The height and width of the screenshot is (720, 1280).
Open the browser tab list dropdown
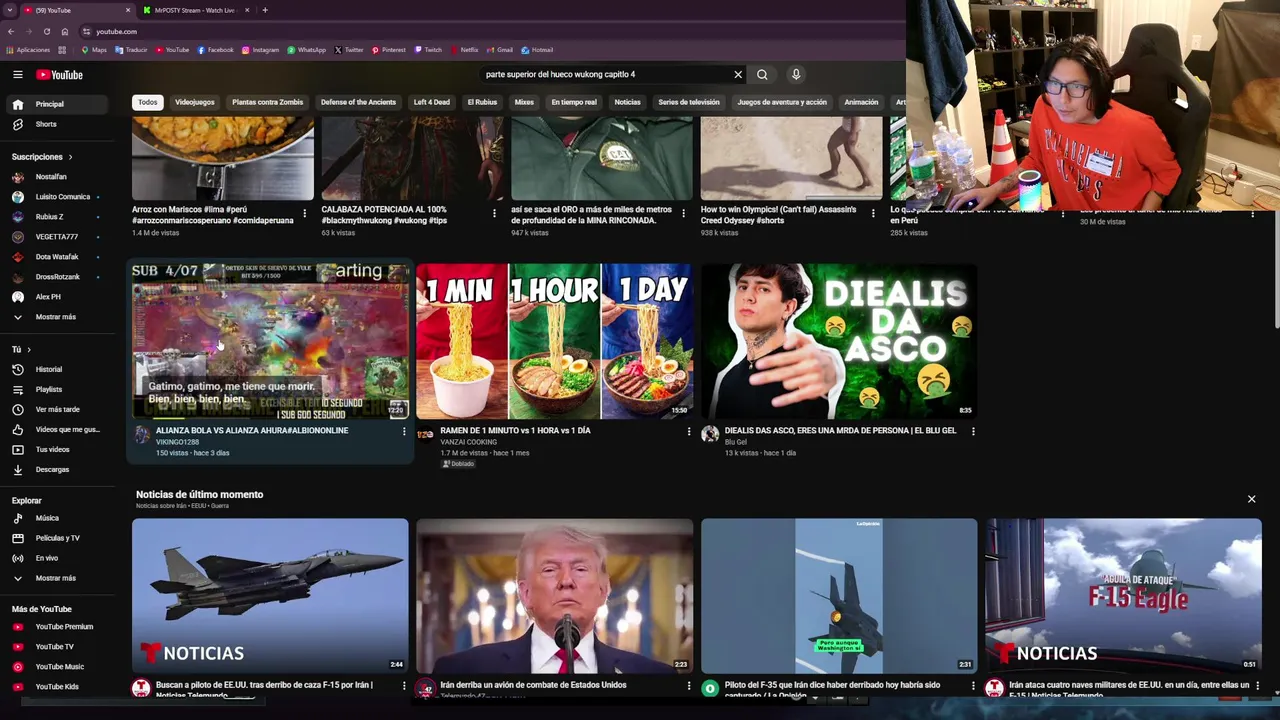click(x=10, y=10)
